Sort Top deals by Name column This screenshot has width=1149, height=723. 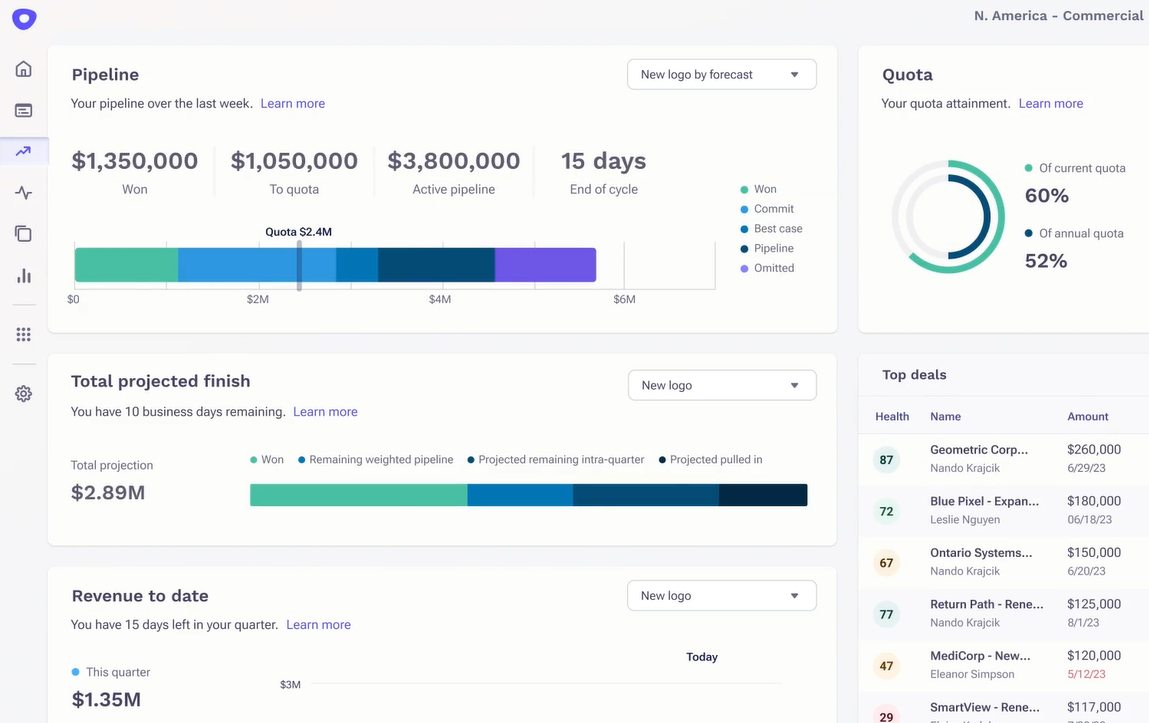click(945, 416)
